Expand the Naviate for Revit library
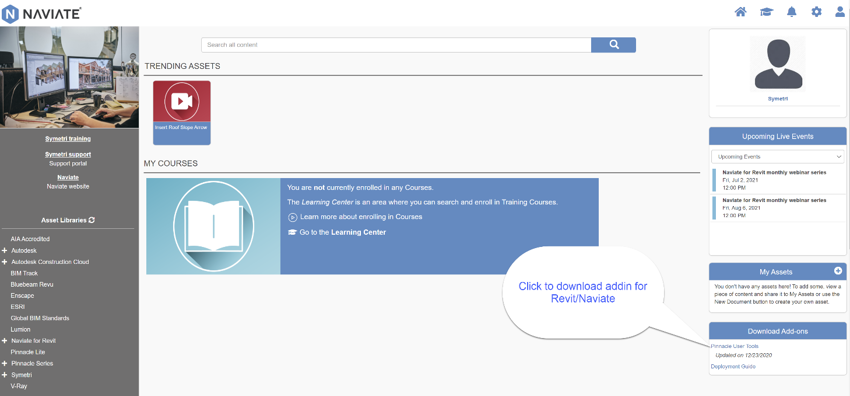Viewport: 850px width, 396px height. pyautogui.click(x=4, y=341)
